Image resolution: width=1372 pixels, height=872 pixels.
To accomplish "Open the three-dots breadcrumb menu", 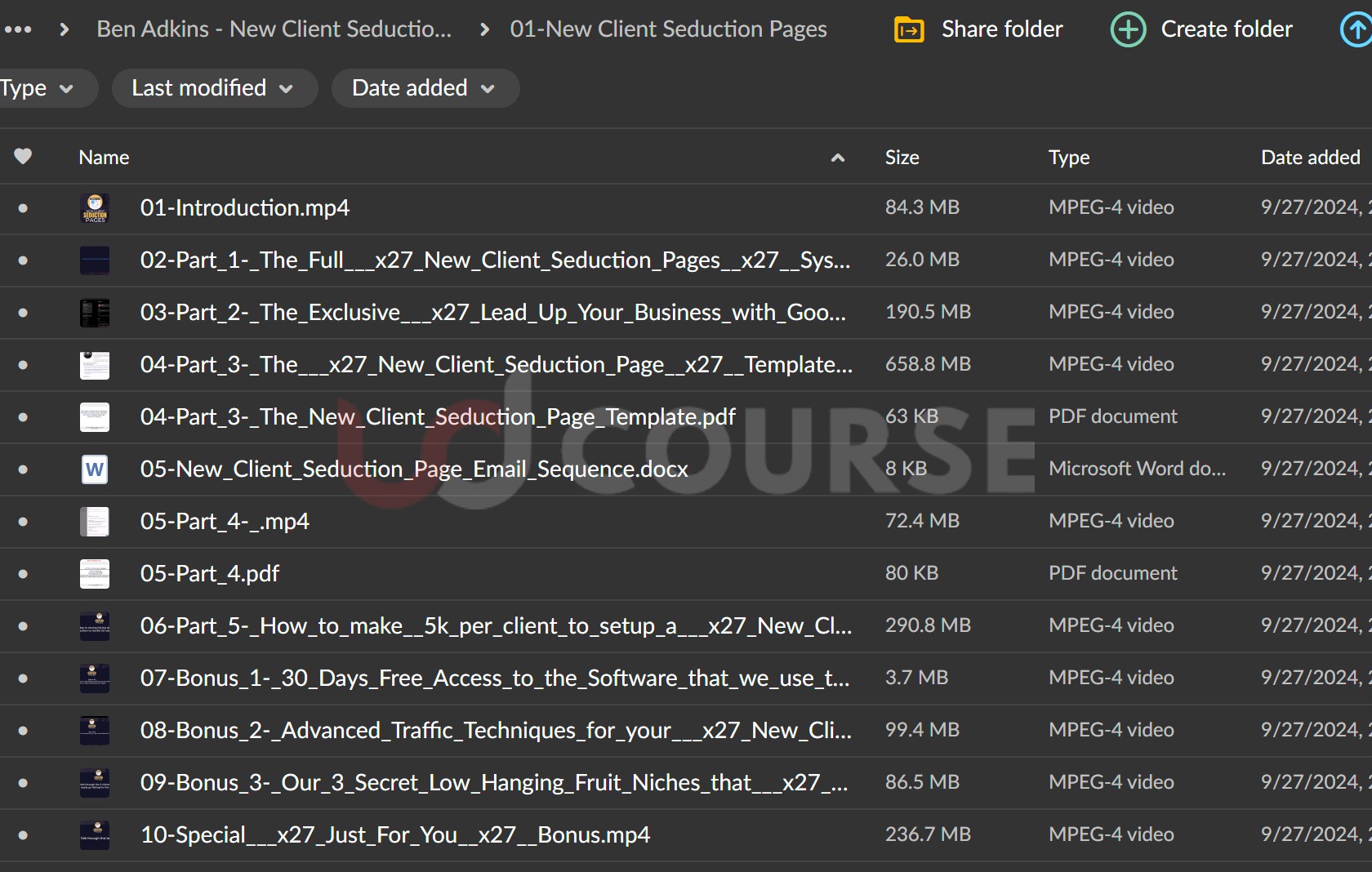I will pyautogui.click(x=18, y=29).
